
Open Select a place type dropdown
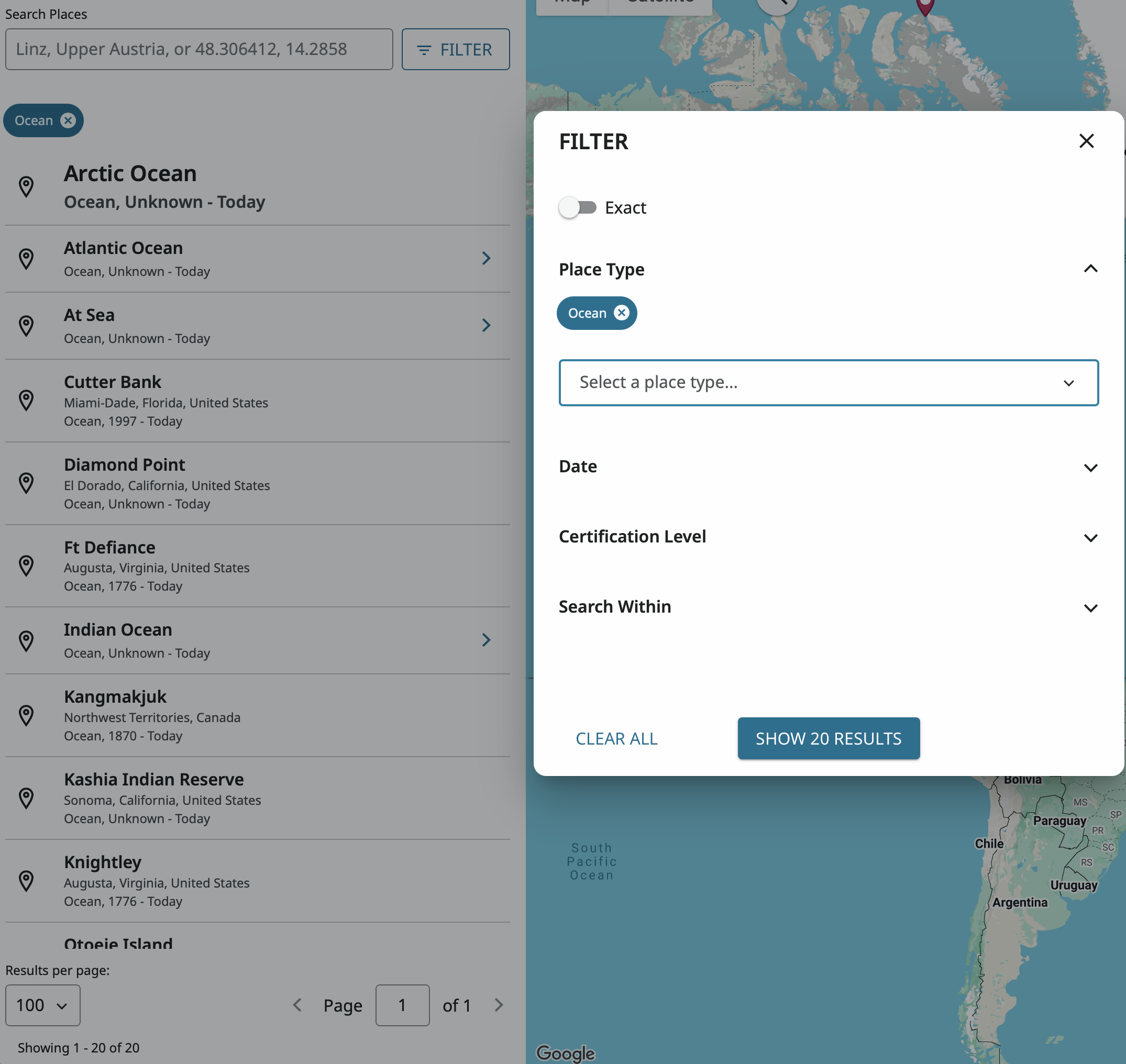click(x=828, y=382)
